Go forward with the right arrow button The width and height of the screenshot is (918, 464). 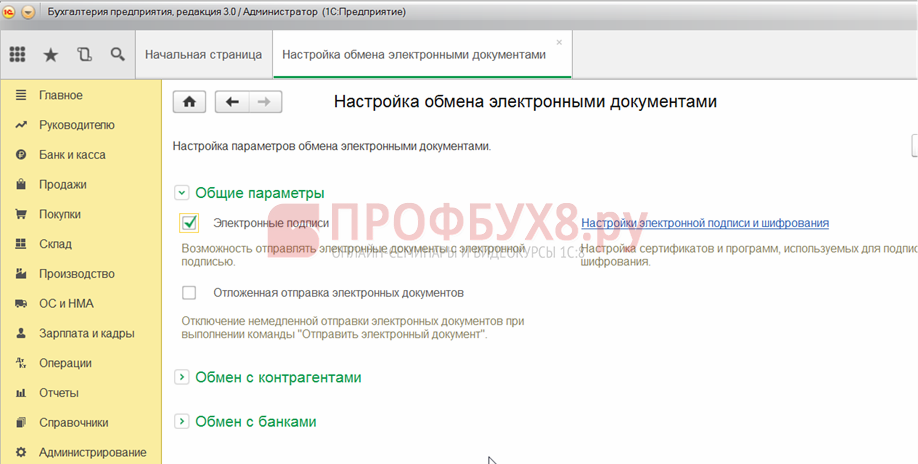265,102
